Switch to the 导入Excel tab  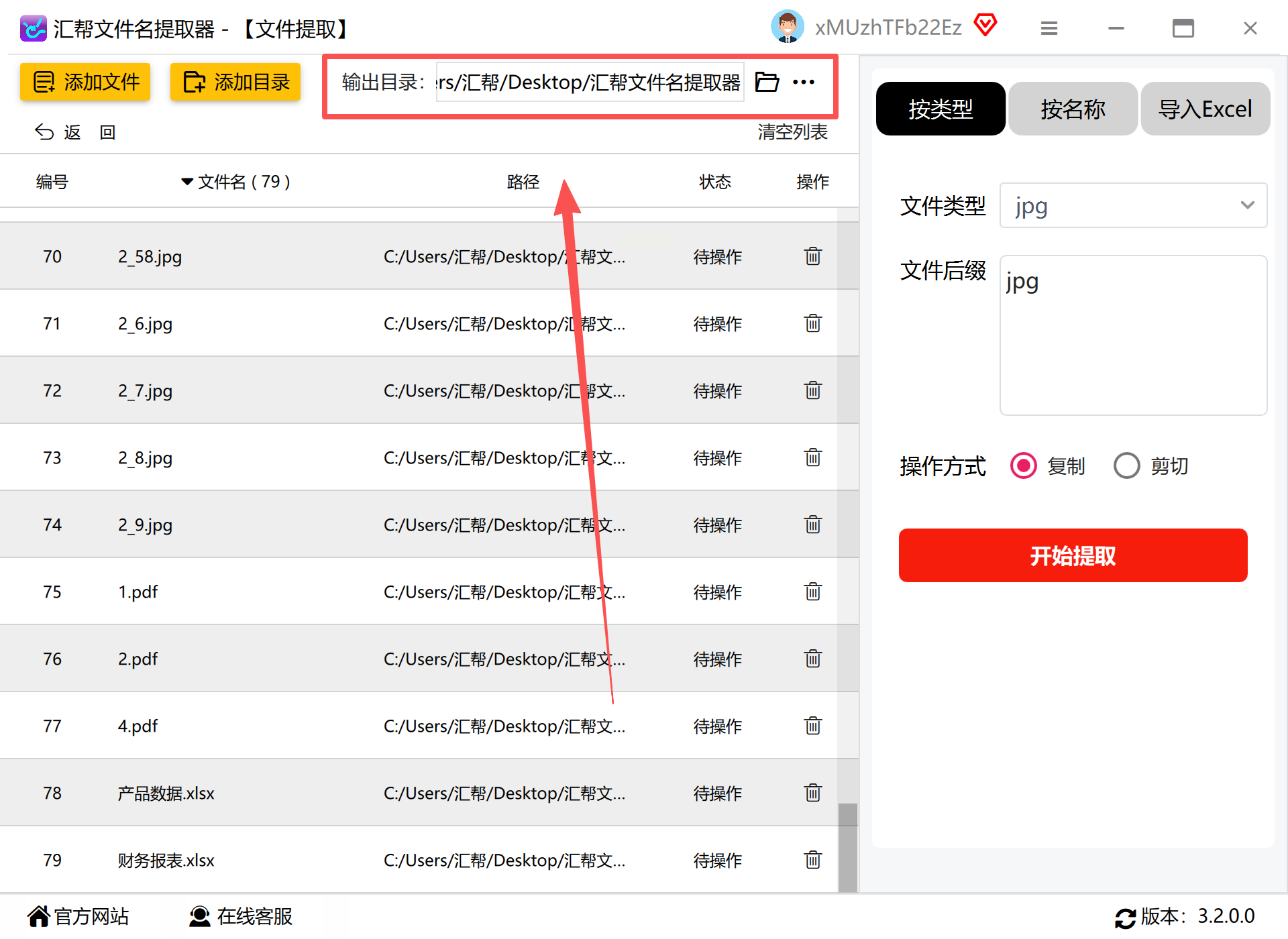(x=1205, y=109)
